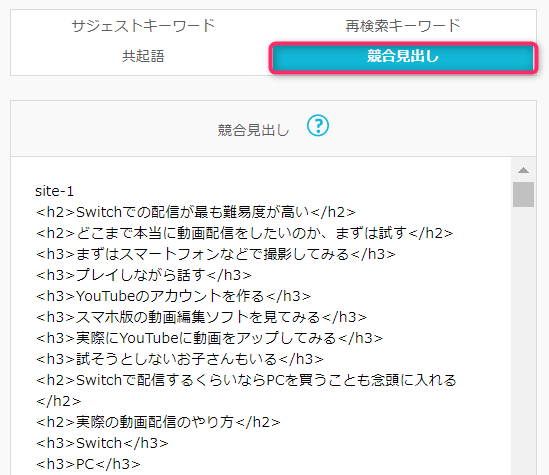Select the highlighted 競合見出し tab
Image resolution: width=549 pixels, height=475 pixels.
403,58
